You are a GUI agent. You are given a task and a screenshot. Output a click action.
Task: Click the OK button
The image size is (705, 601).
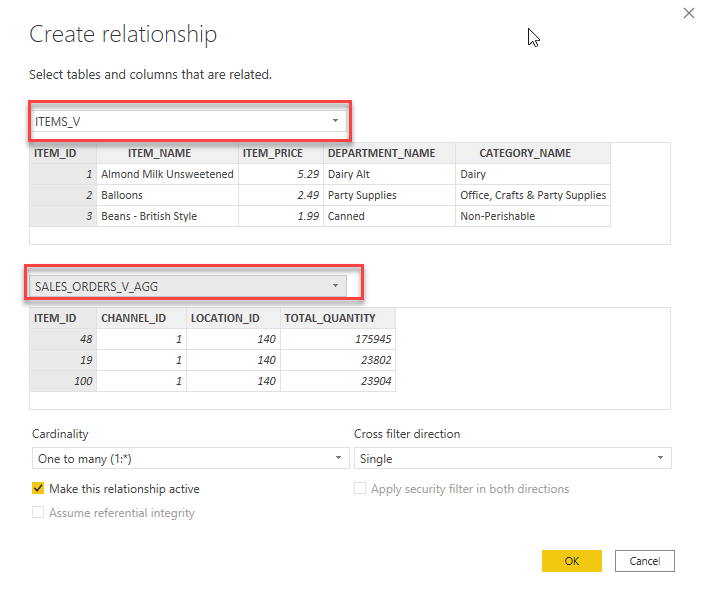571,561
